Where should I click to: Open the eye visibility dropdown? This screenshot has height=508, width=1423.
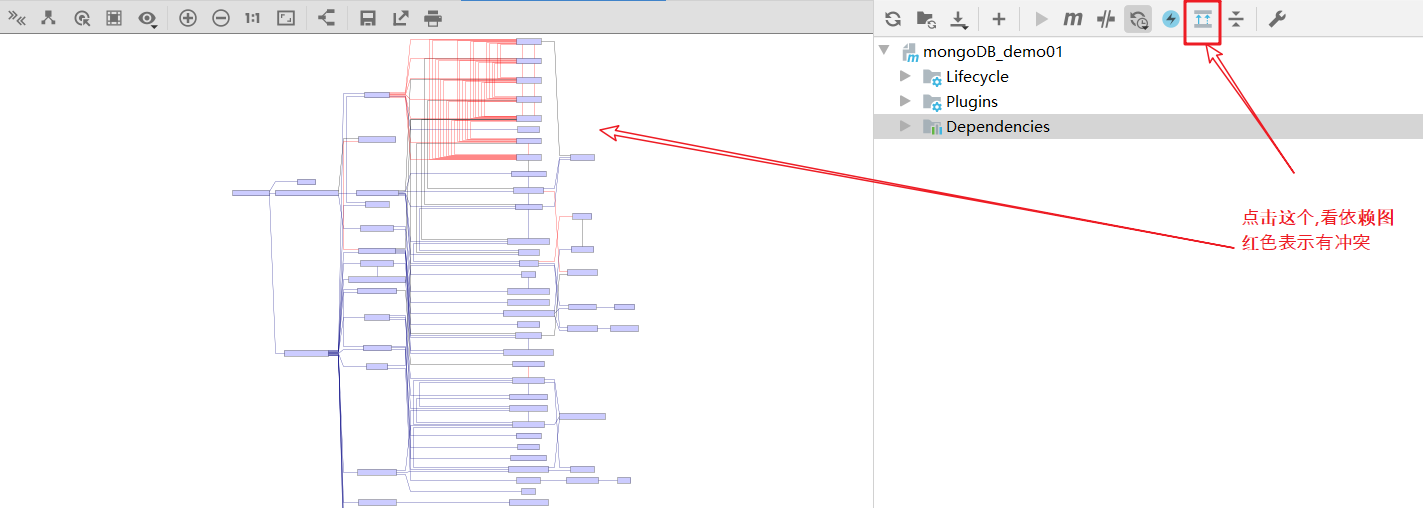pos(148,18)
